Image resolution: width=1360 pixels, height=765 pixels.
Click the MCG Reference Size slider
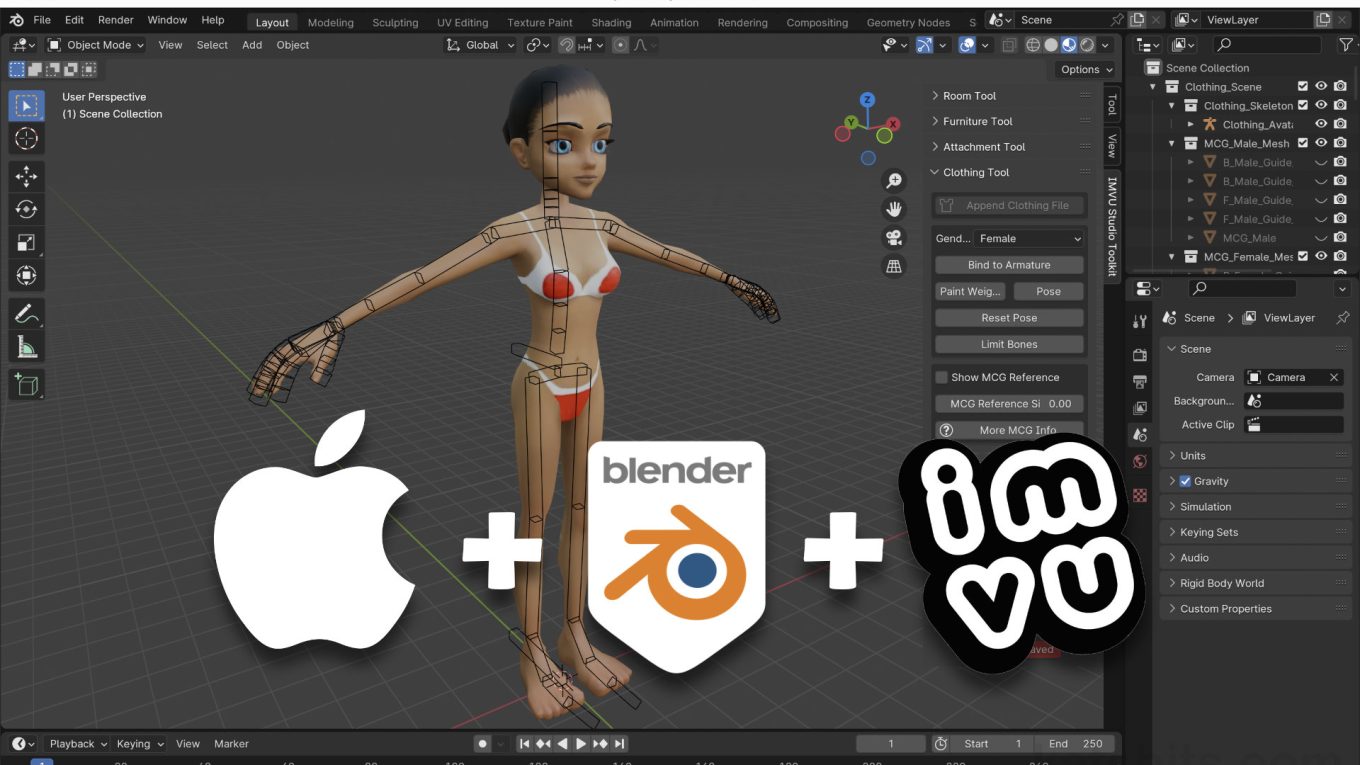(1009, 404)
